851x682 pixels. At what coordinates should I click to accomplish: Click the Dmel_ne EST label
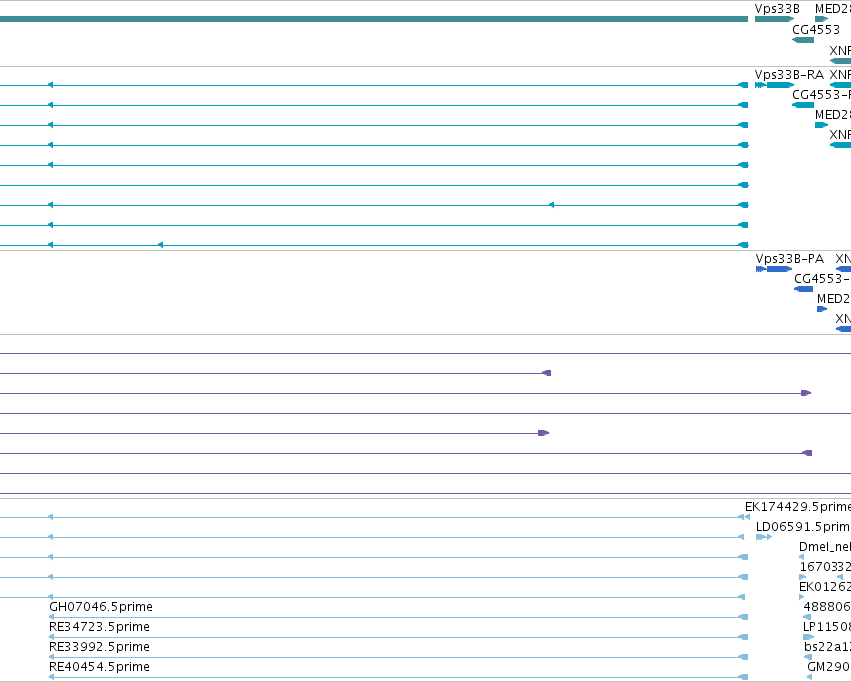click(825, 547)
